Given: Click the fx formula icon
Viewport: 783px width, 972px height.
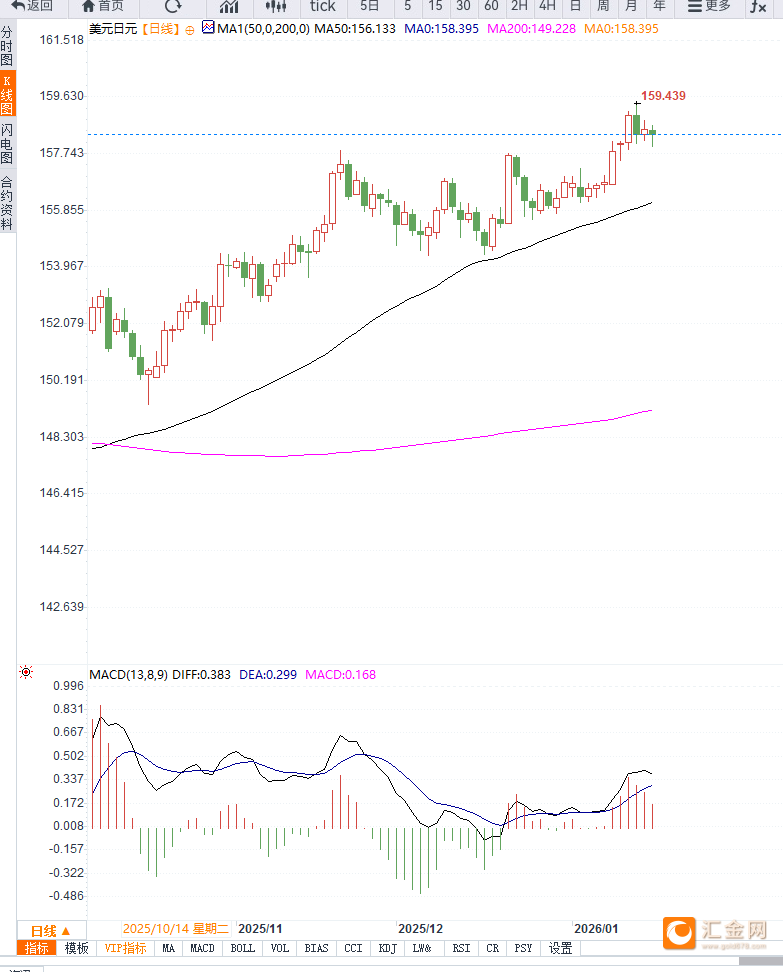Looking at the screenshot, I should point(759,6).
